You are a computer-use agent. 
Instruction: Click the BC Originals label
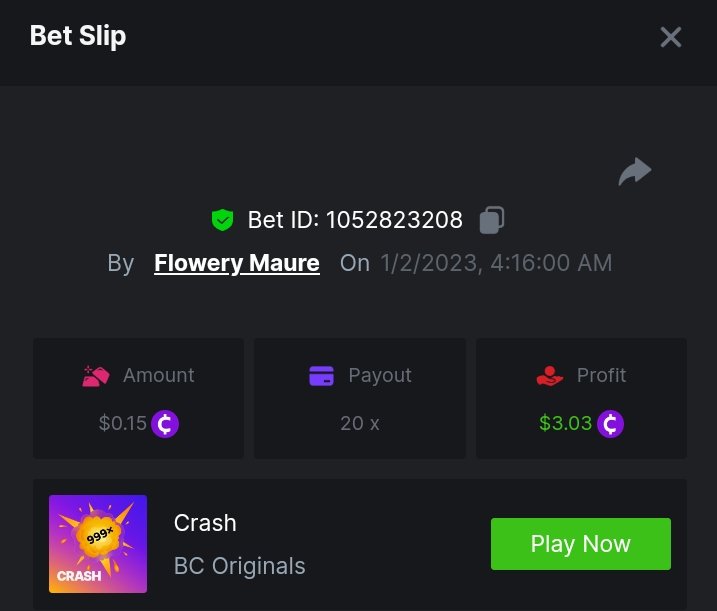[x=240, y=566]
